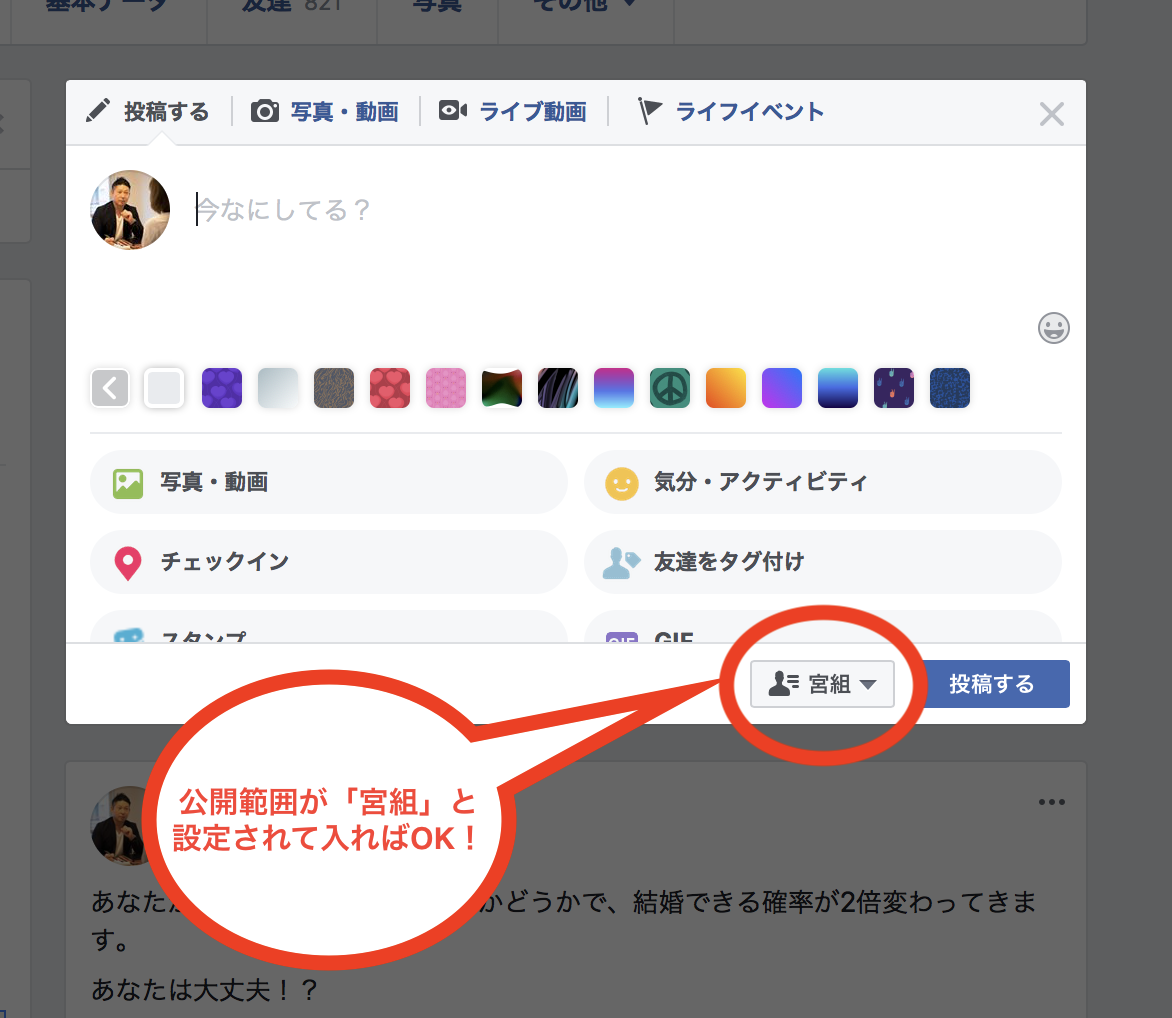
Task: Click post text あなたは大丈夫！？
Action: (x=205, y=990)
